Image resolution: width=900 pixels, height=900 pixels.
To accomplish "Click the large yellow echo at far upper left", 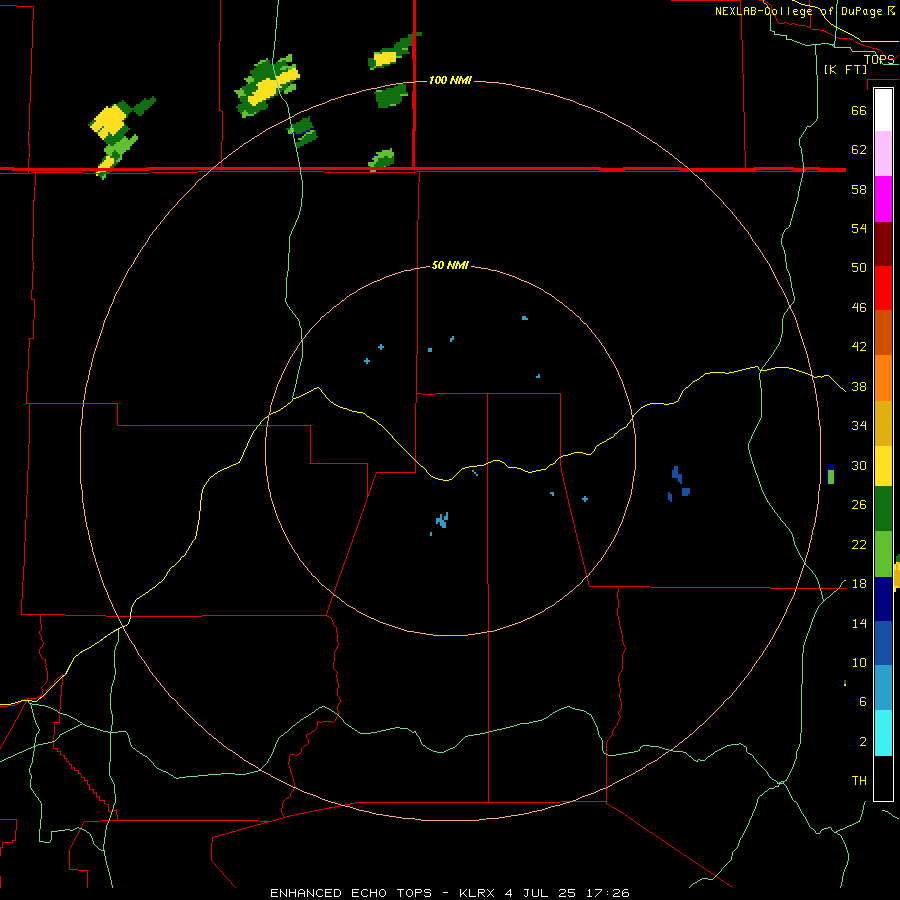I will [x=108, y=122].
